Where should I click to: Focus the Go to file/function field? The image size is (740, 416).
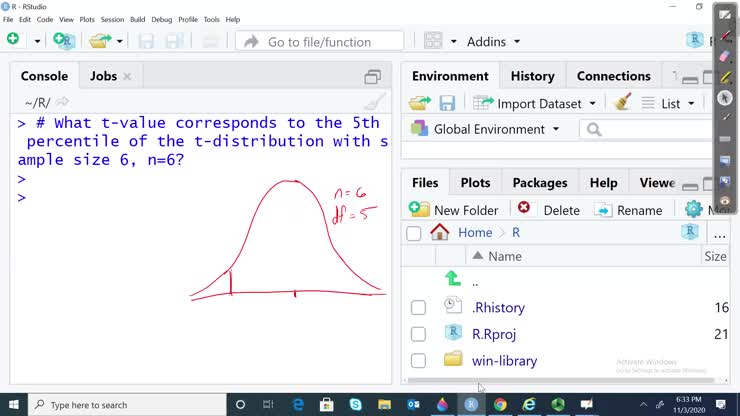point(320,42)
